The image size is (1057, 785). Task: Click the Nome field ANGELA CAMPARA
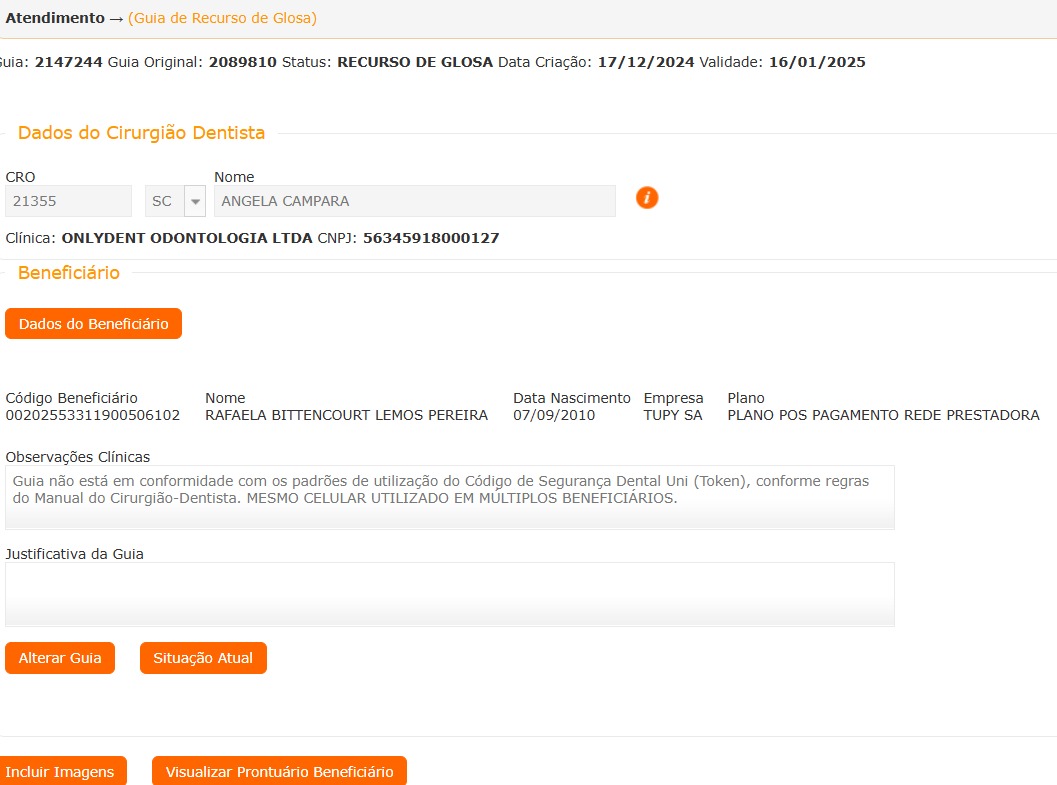[x=415, y=201]
